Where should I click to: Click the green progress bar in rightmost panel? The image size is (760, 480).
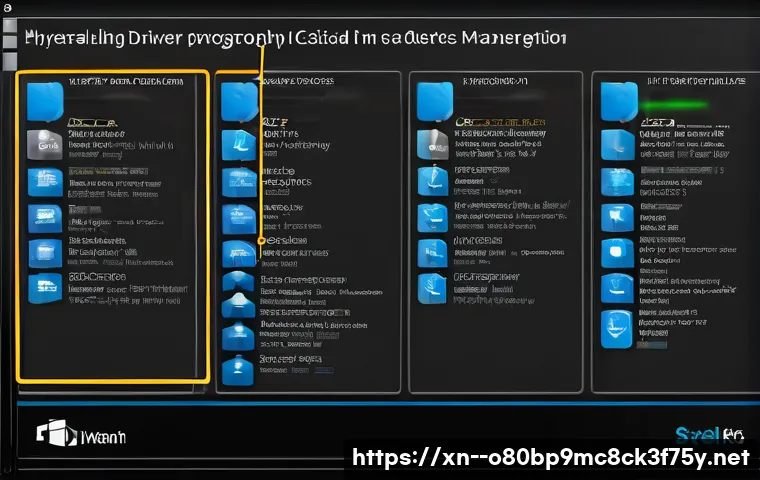click(673, 105)
